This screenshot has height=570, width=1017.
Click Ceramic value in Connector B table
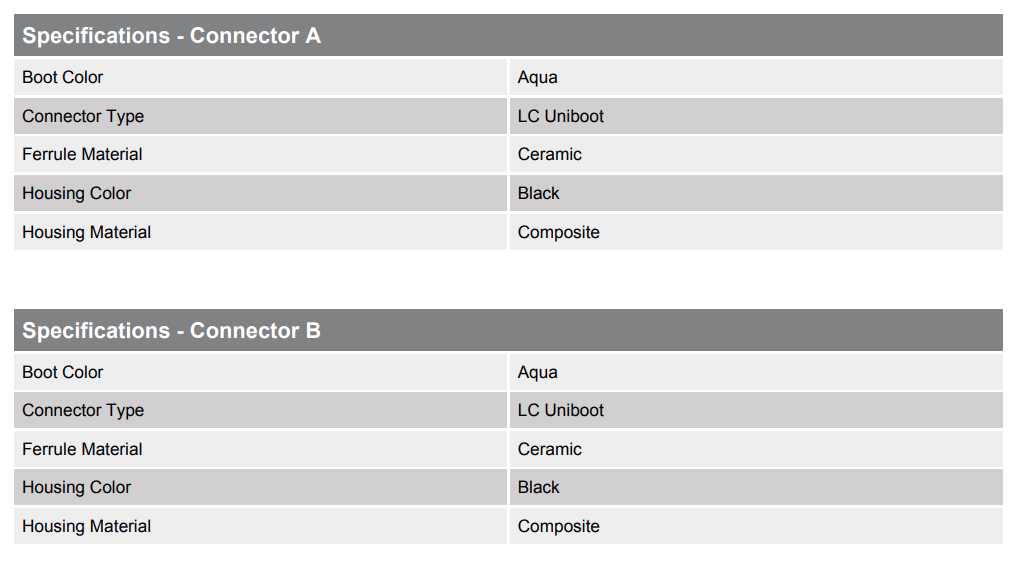tap(549, 449)
